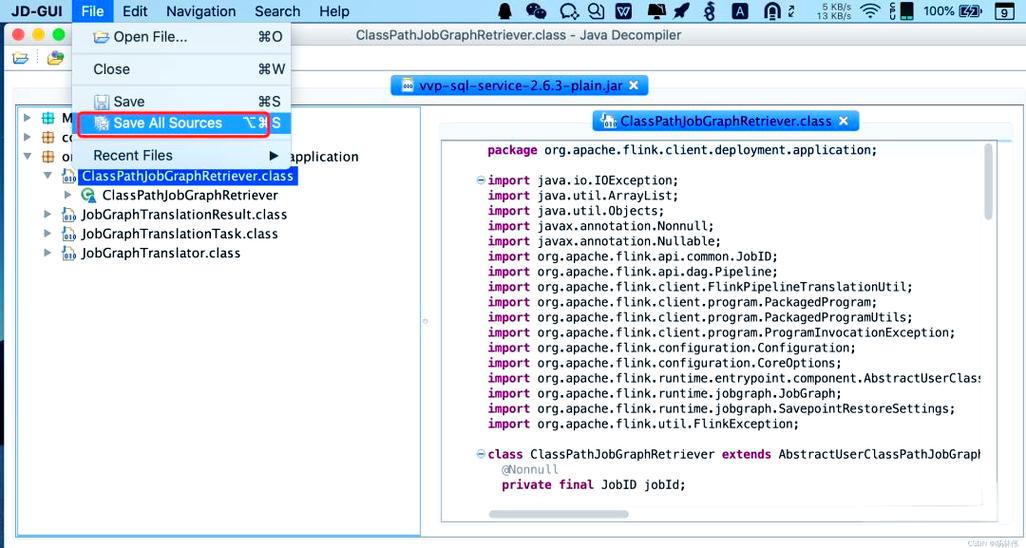This screenshot has height=548, width=1026.
Task: Click the WeChat icon in menu bar
Action: coord(536,10)
